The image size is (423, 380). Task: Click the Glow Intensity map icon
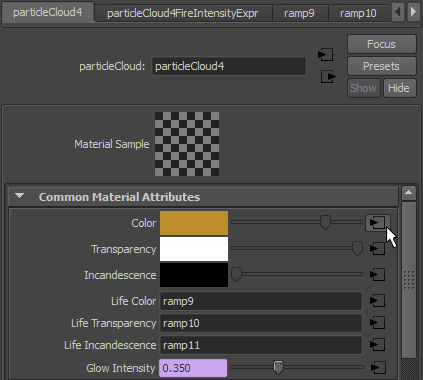(x=378, y=368)
